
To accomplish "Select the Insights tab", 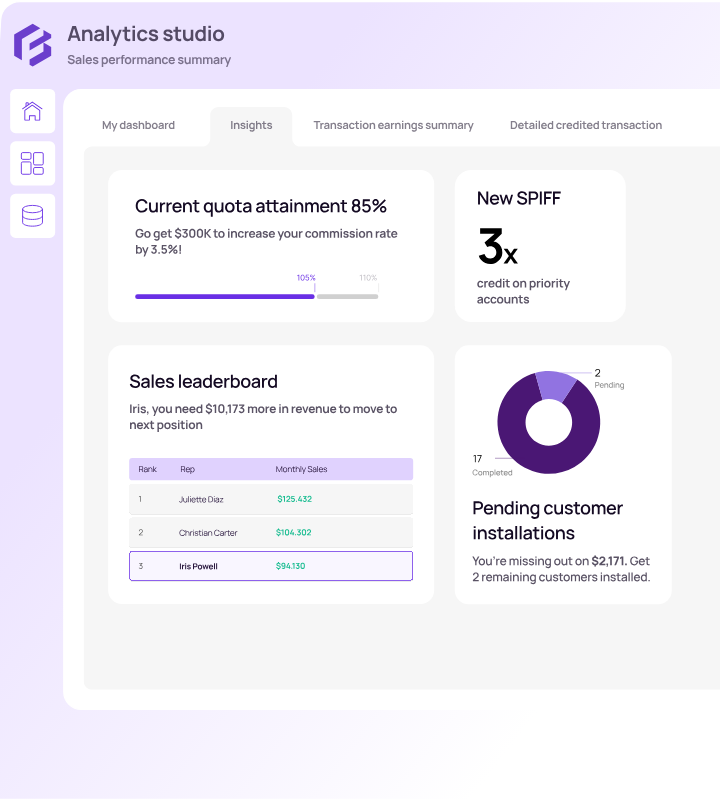I will click(251, 126).
